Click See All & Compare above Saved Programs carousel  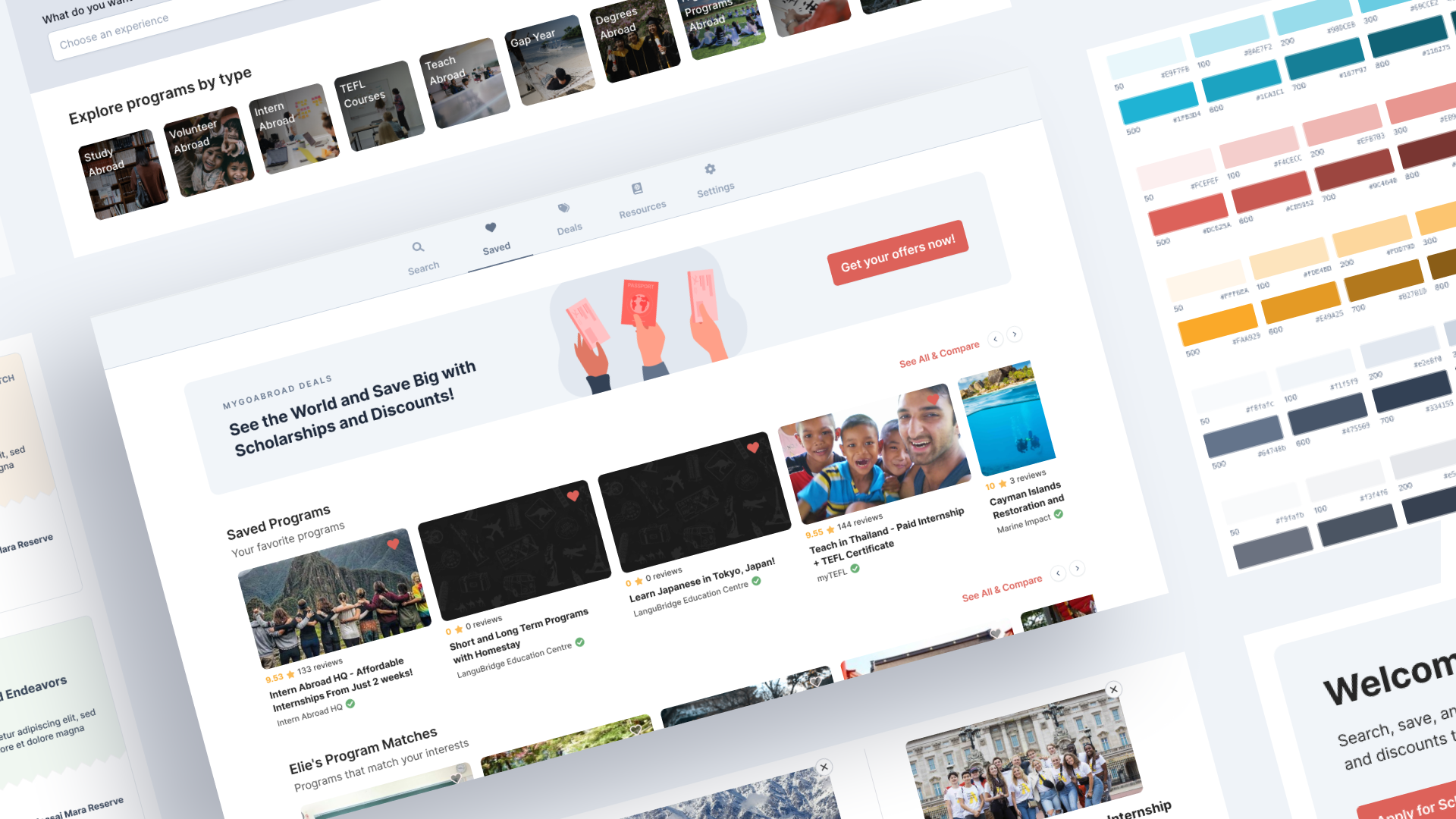[940, 353]
